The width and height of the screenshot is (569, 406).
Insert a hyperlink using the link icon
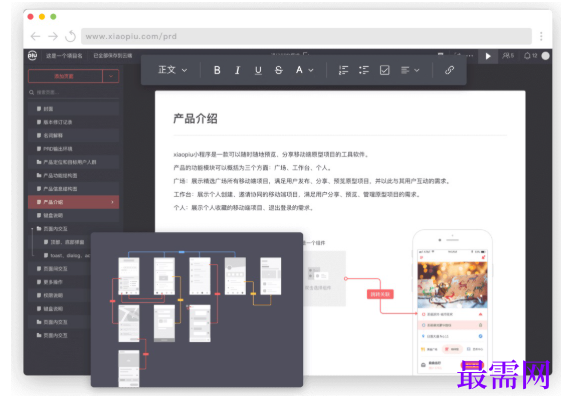click(x=449, y=70)
